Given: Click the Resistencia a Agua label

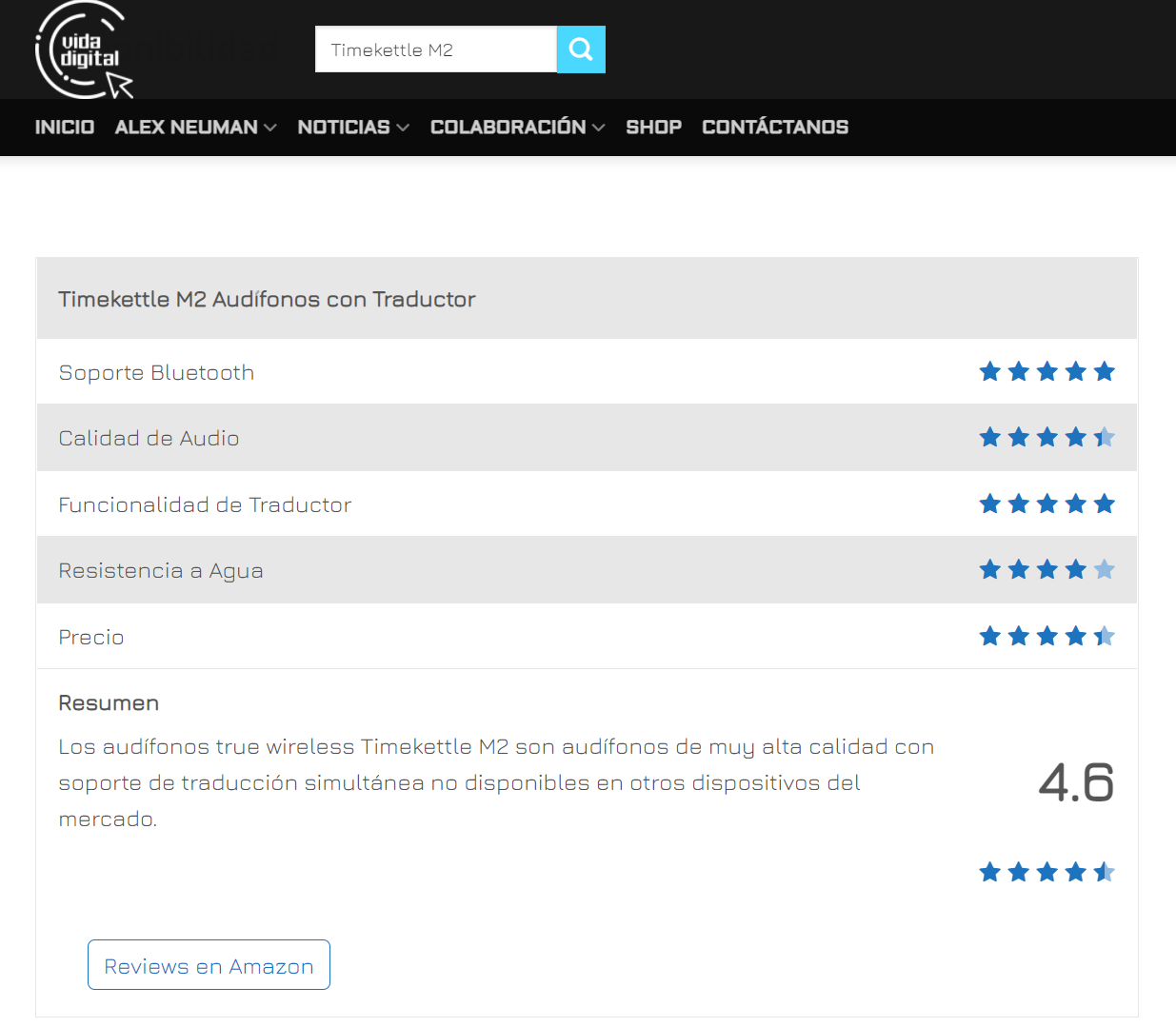Looking at the screenshot, I should tap(161, 571).
